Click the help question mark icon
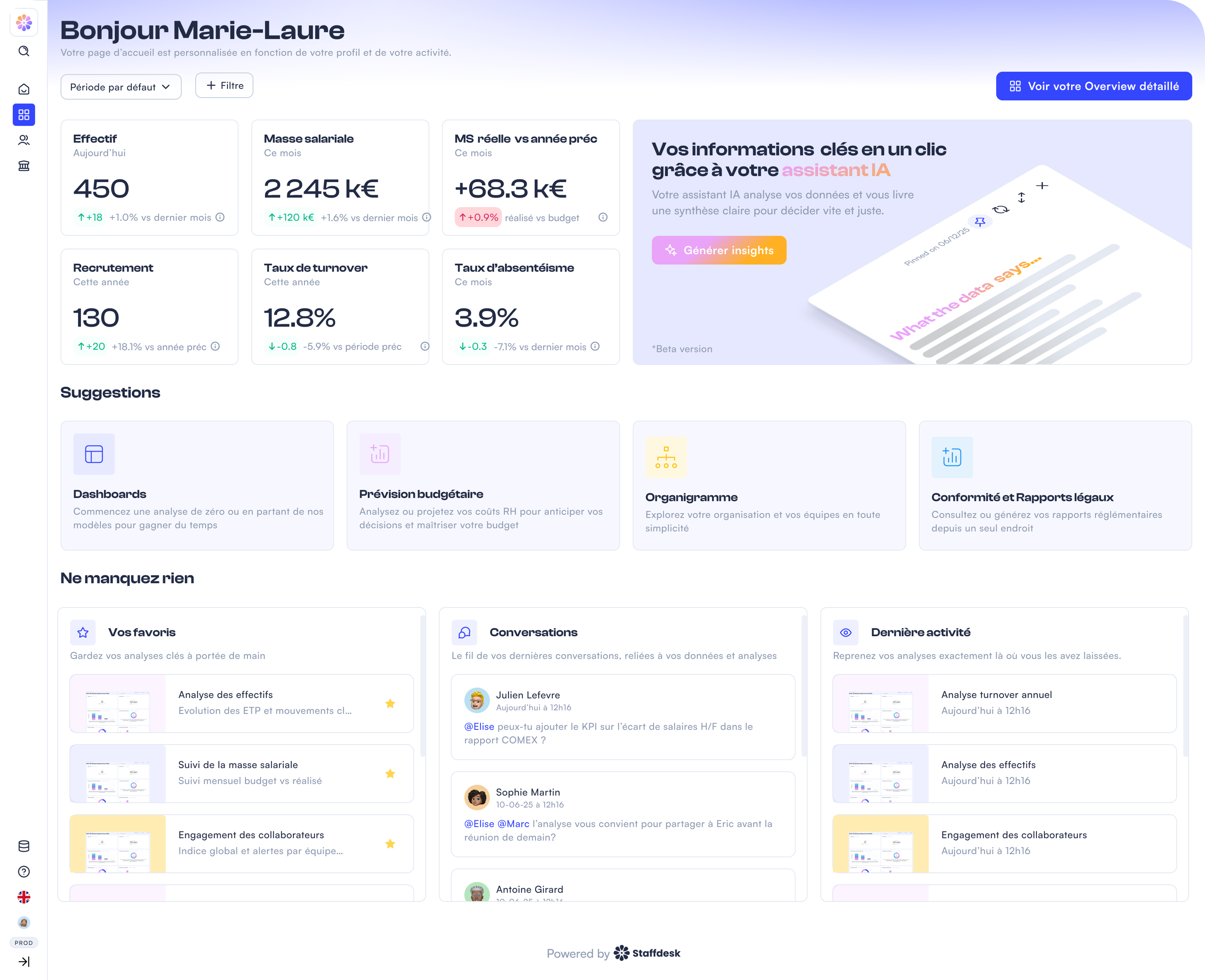 [x=24, y=872]
